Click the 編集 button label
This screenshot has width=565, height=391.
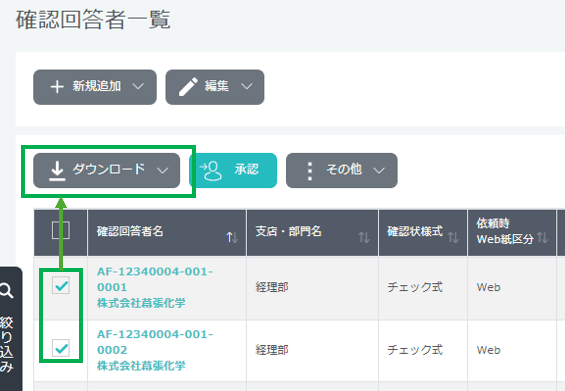[x=217, y=86]
